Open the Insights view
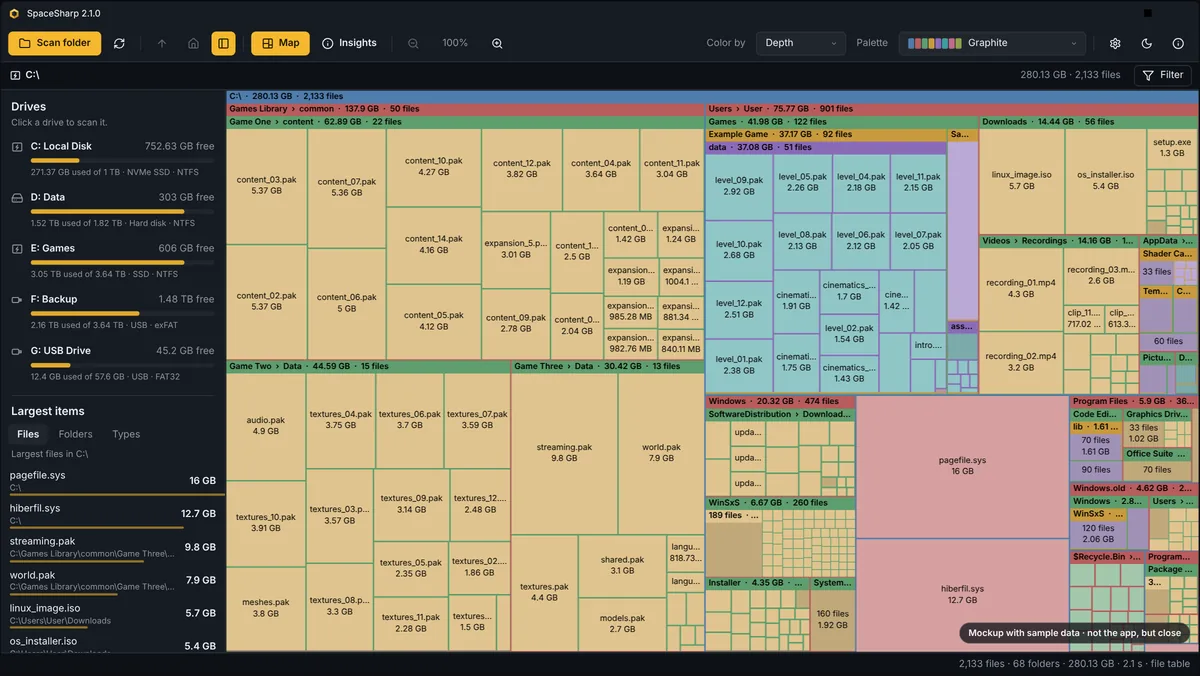Viewport: 1200px width, 676px height. (x=349, y=43)
